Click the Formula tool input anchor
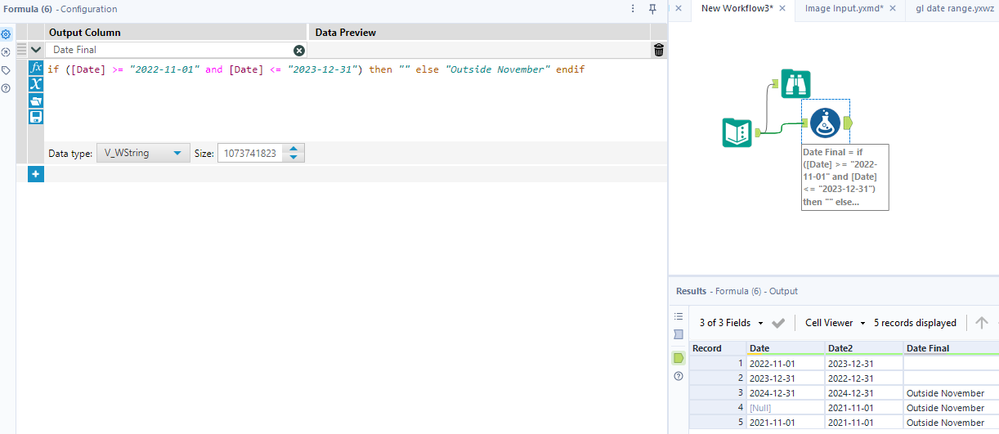Screen dimensions: 999x434 click(x=805, y=123)
